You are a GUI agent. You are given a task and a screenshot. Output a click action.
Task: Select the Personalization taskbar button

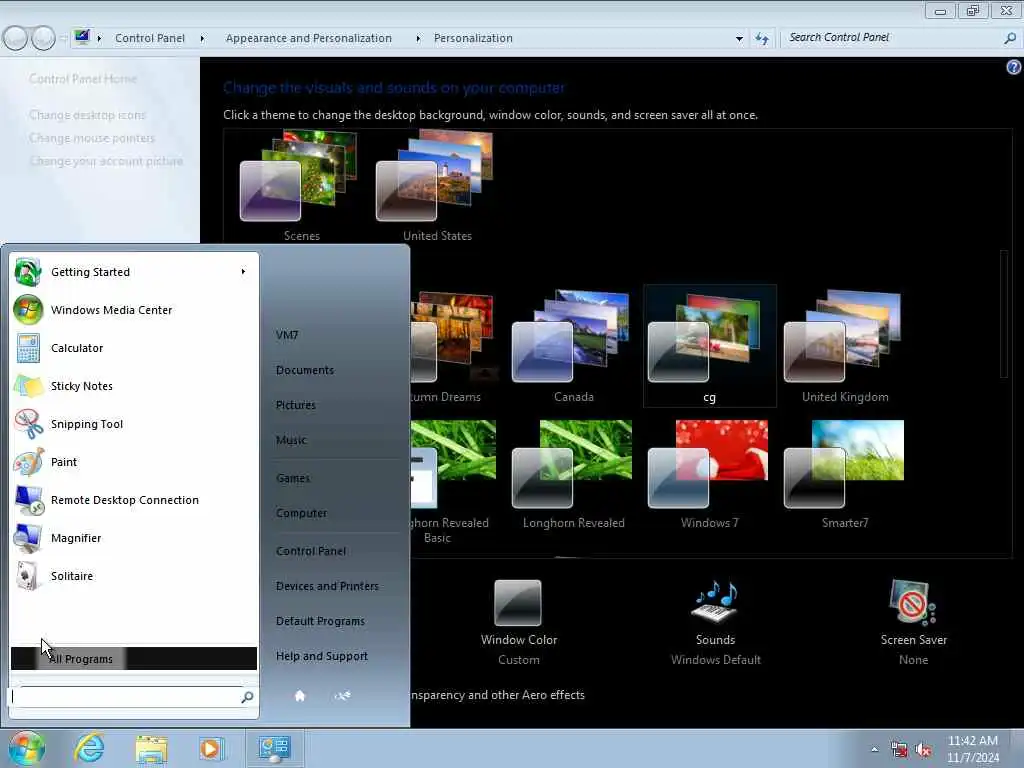tap(274, 748)
